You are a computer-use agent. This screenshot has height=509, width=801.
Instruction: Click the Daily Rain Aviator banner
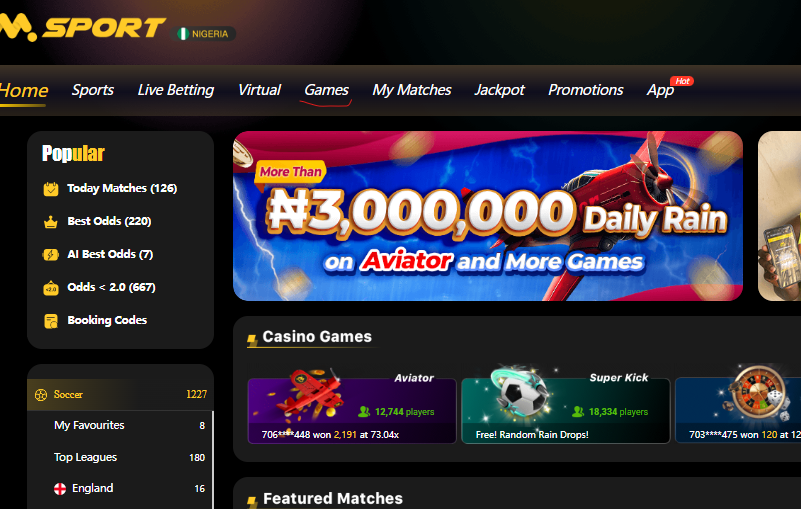(488, 216)
